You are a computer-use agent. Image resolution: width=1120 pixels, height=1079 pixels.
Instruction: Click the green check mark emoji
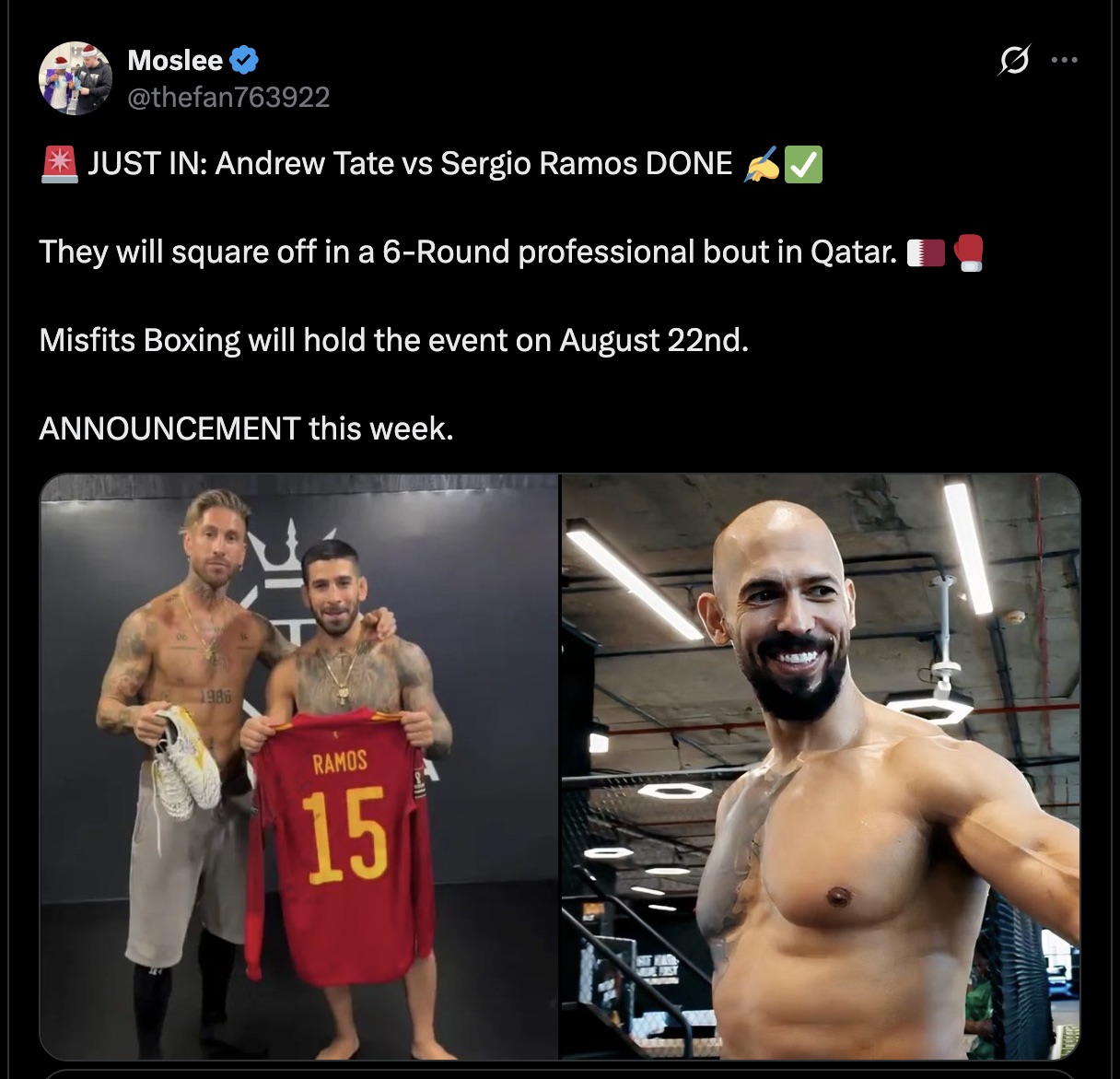(x=803, y=165)
